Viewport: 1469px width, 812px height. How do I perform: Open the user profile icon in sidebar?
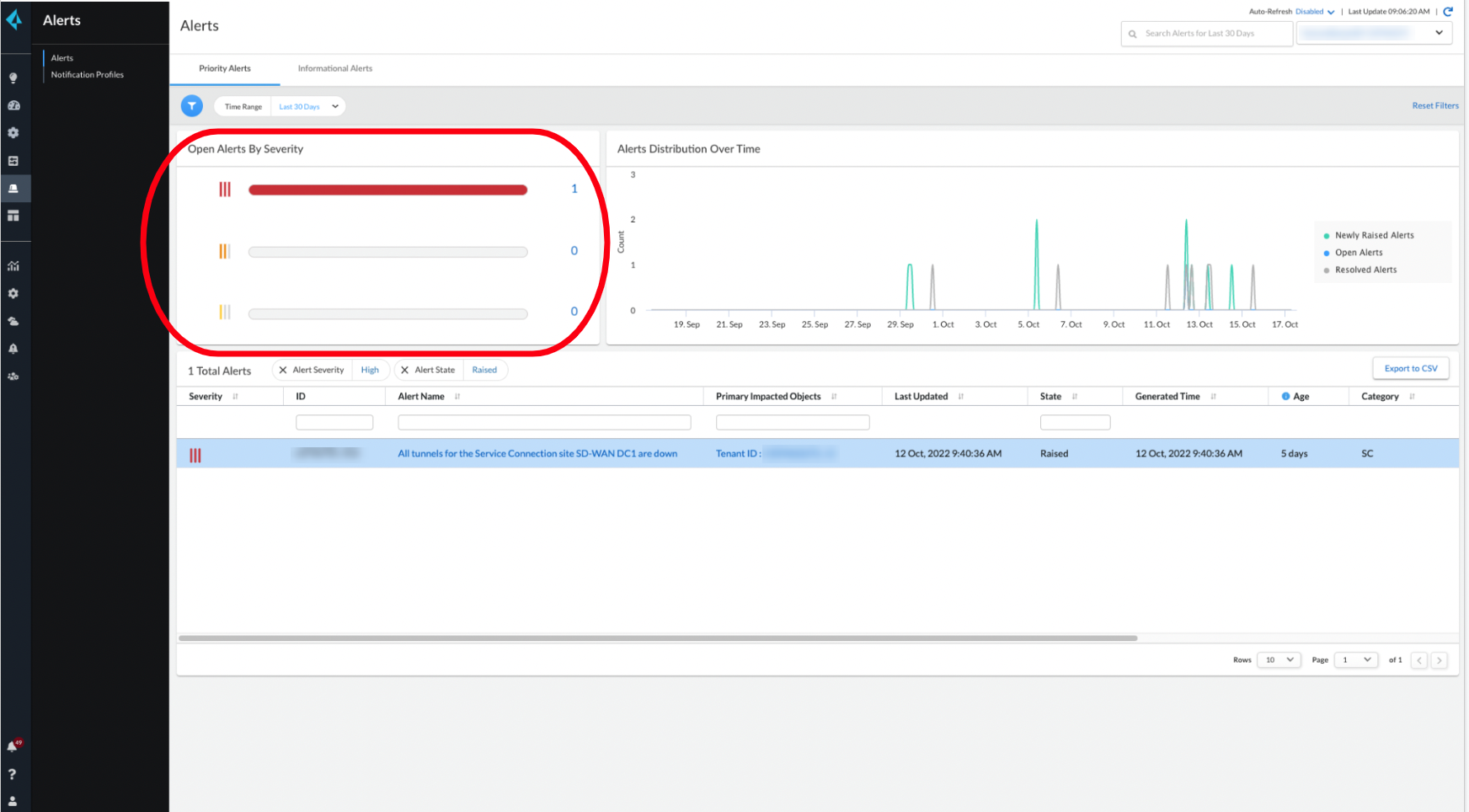coord(13,801)
